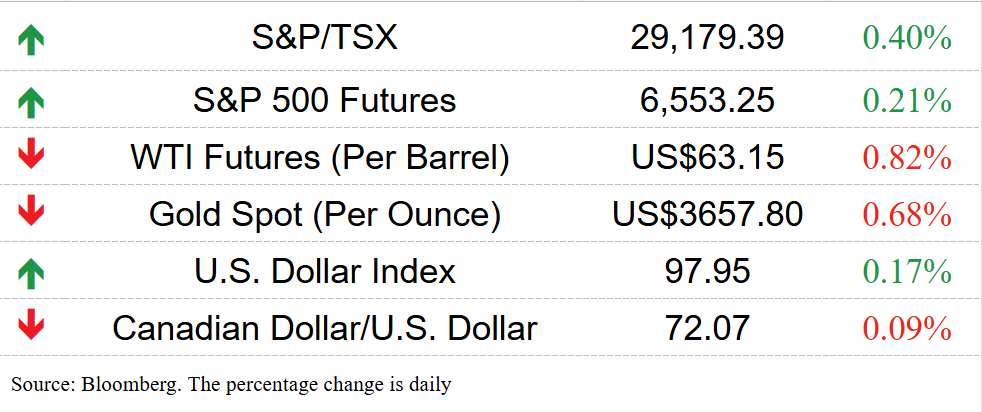This screenshot has width=982, height=412.
Task: Click the US$3657.80 gold price
Action: coord(707,214)
